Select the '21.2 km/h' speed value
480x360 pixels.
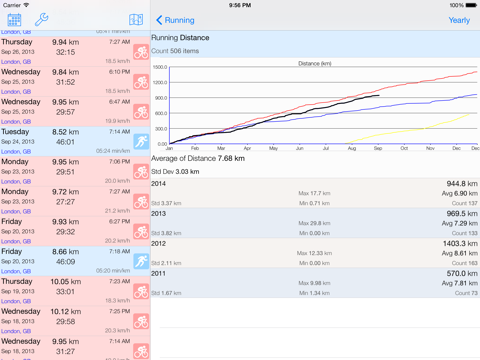click(118, 211)
